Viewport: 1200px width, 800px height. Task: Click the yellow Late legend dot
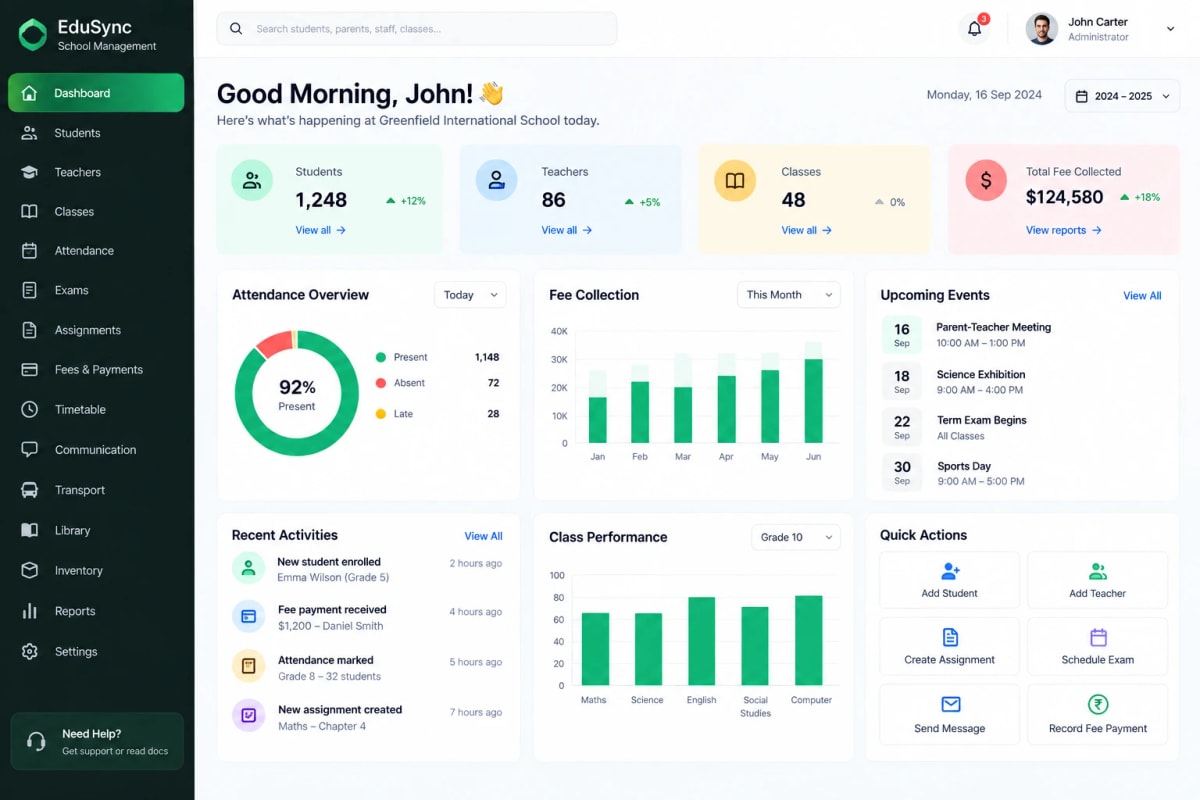click(x=381, y=414)
